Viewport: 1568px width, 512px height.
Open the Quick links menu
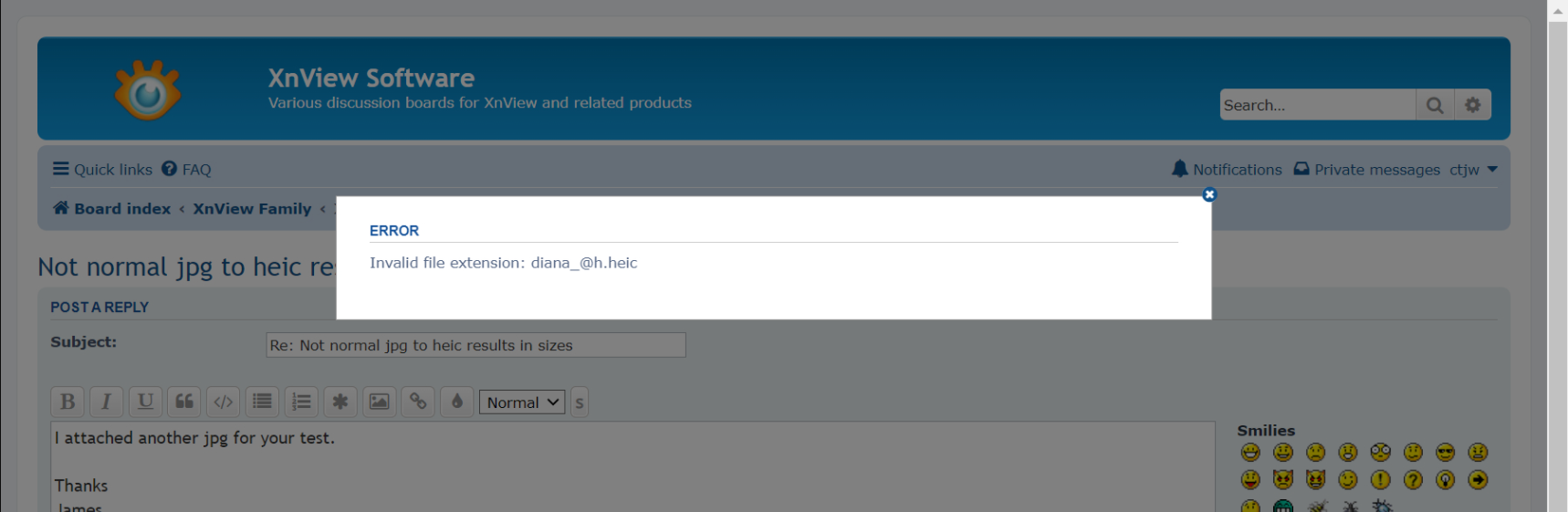[x=102, y=170]
